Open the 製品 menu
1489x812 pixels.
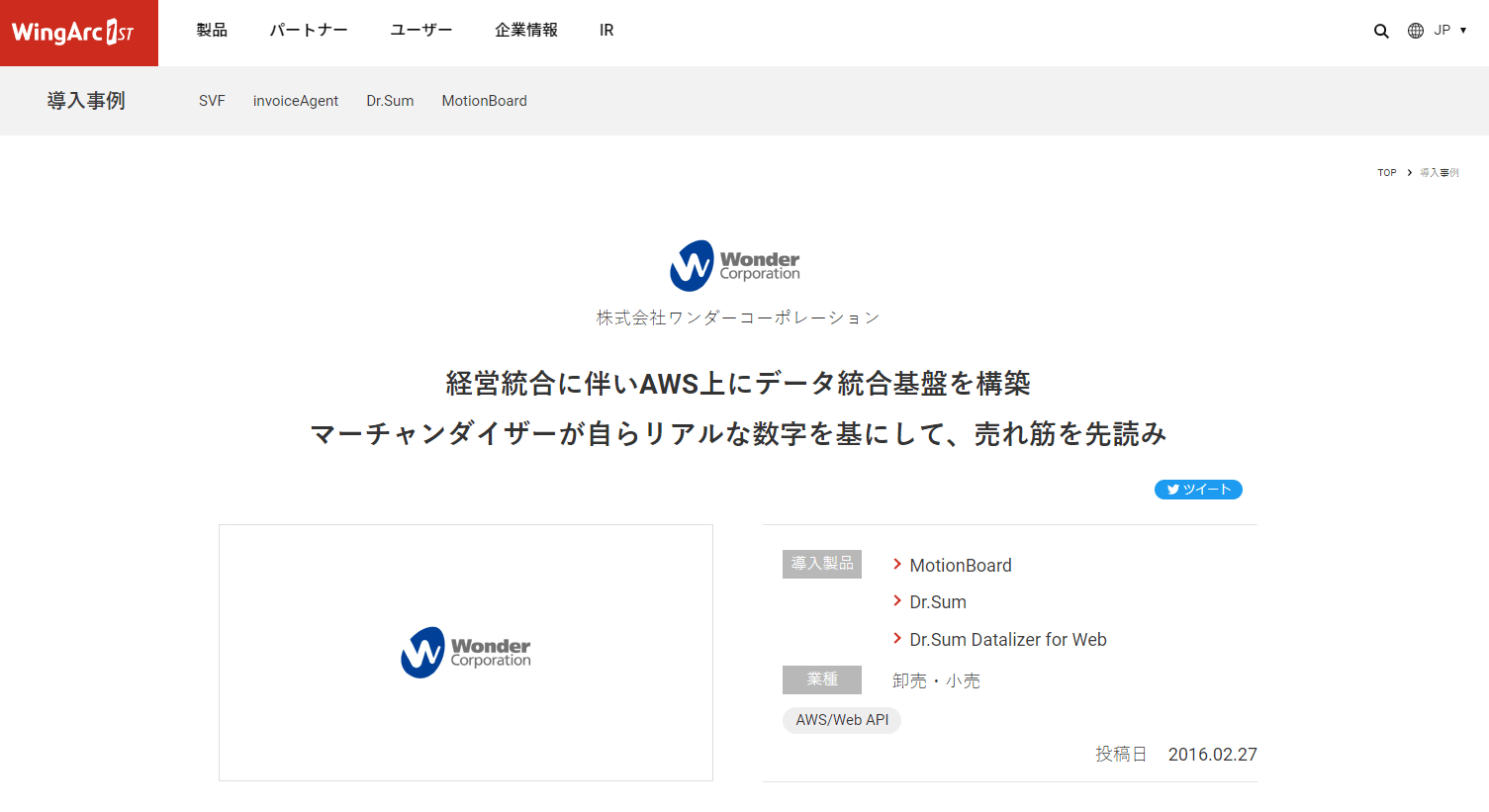[x=212, y=30]
